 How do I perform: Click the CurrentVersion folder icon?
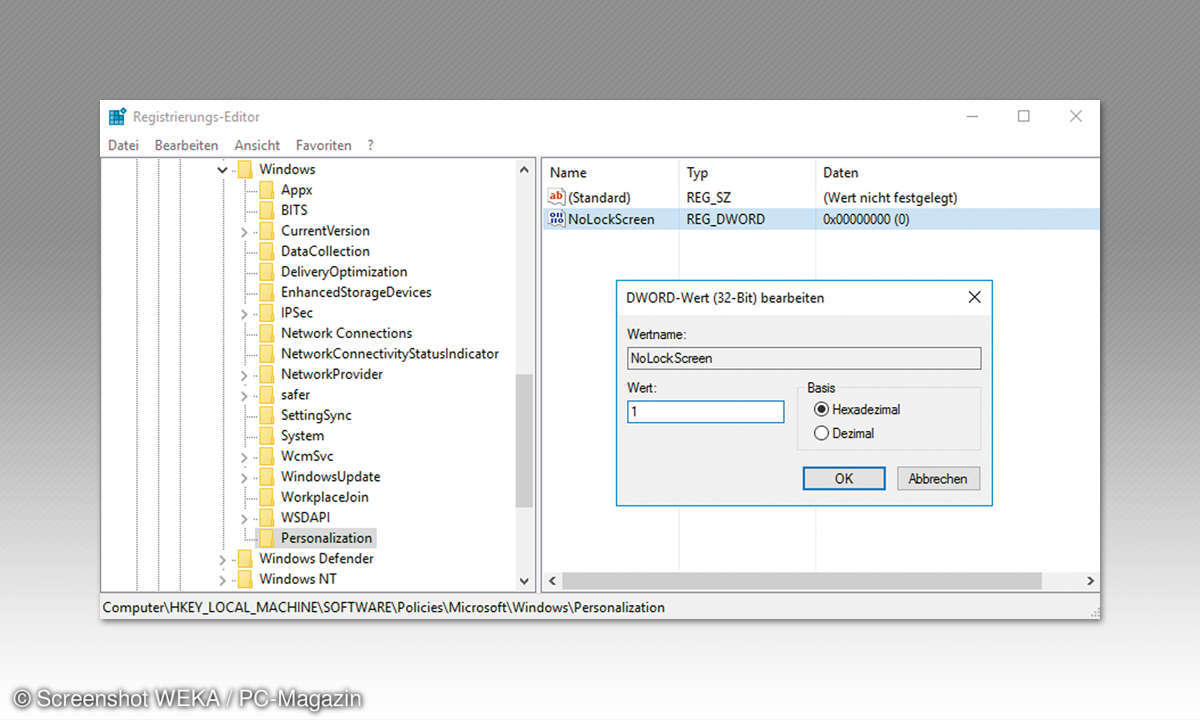(266, 231)
